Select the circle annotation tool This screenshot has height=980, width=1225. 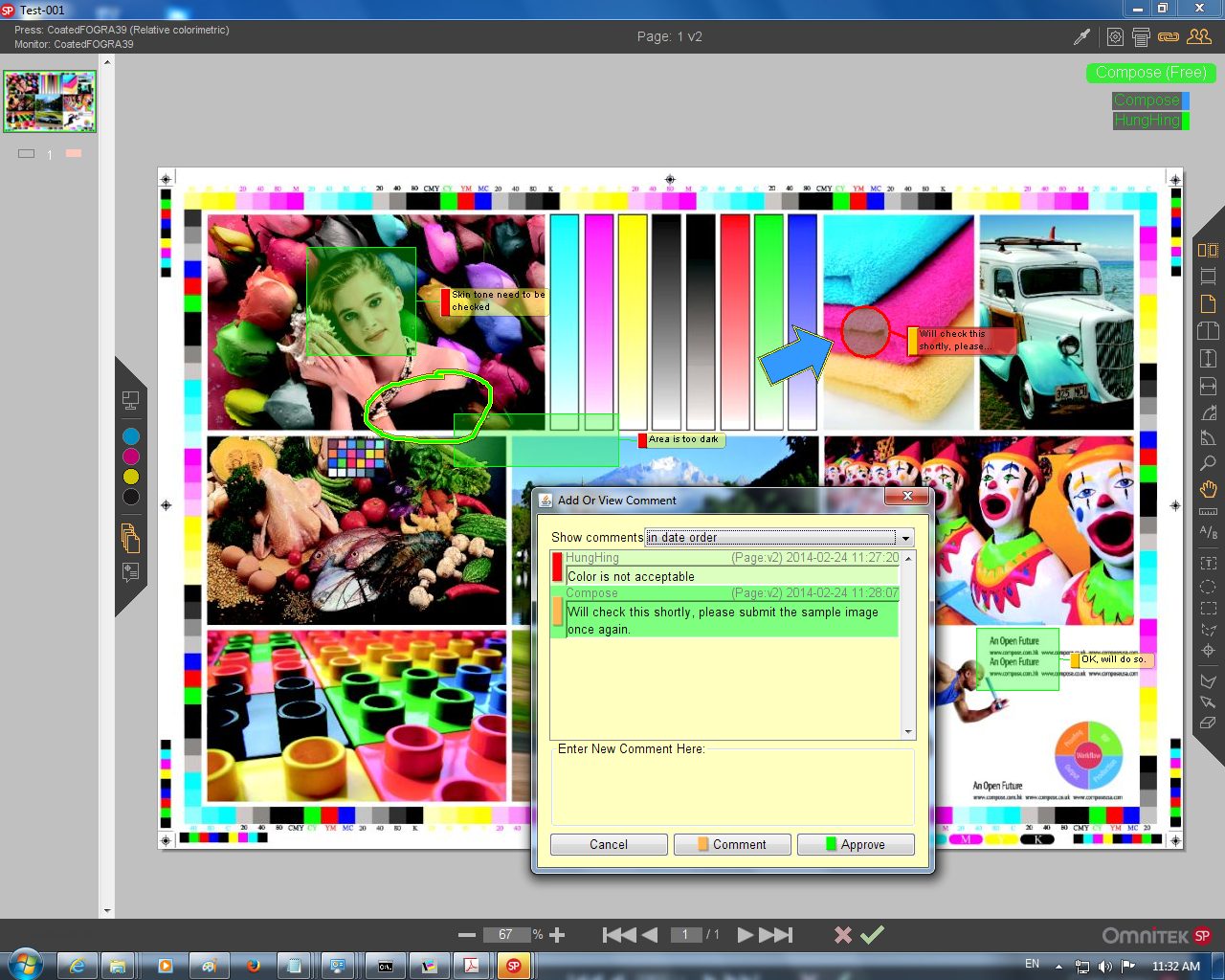(1208, 586)
